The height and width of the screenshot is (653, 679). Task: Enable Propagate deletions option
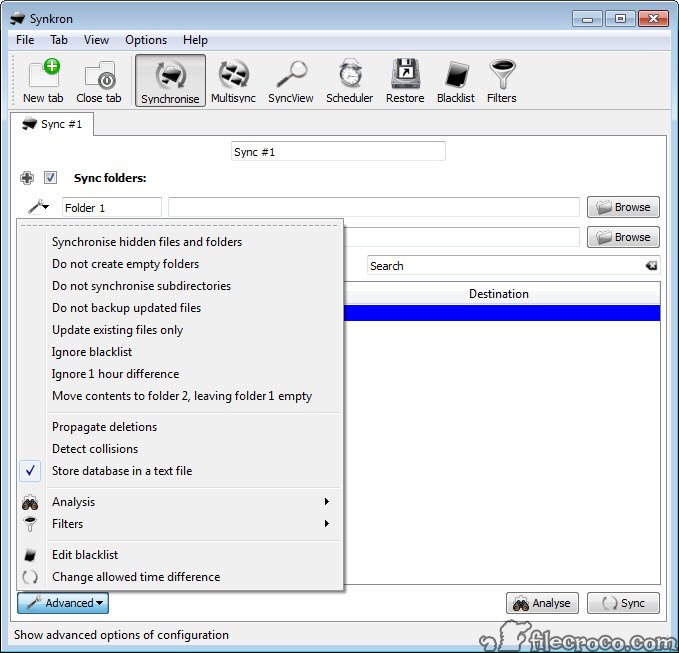(180, 427)
